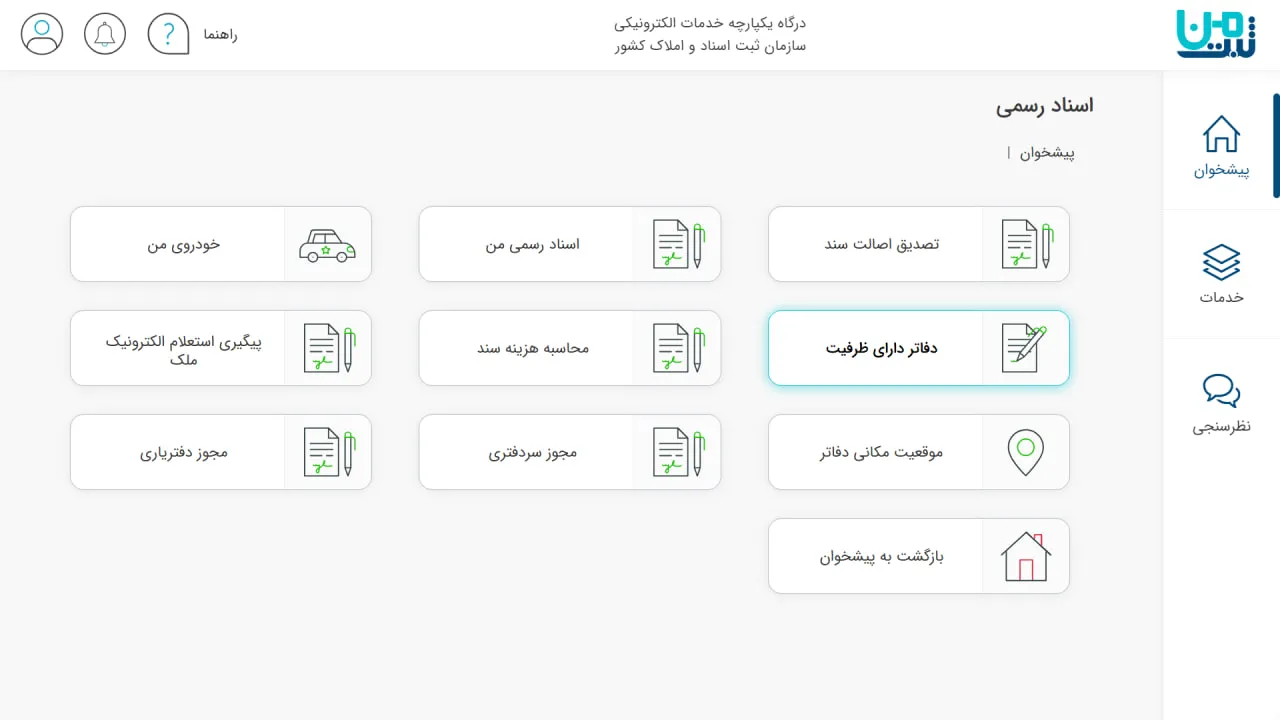Image resolution: width=1280 pixels, height=720 pixels.
Task: Open the خودروی من card
Action: click(x=221, y=244)
